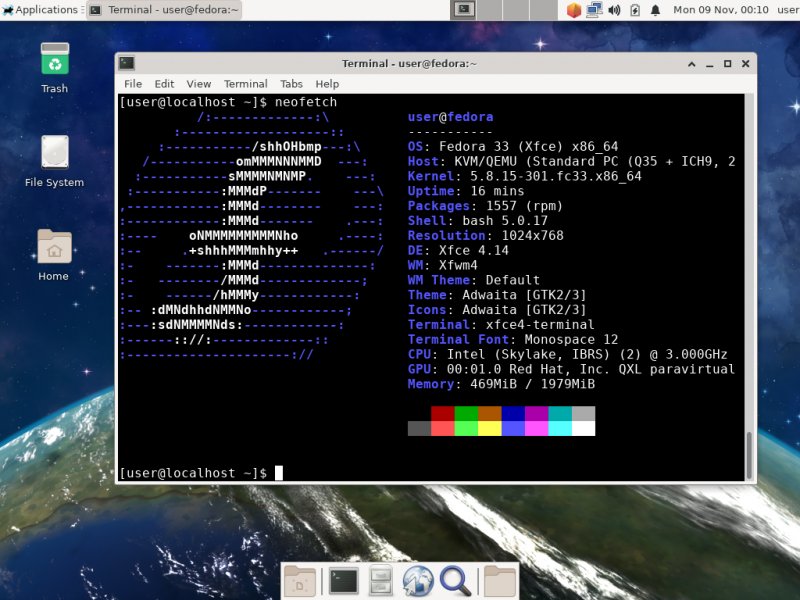The image size is (800, 600).
Task: Click the volume speaker tray icon
Action: coord(614,10)
